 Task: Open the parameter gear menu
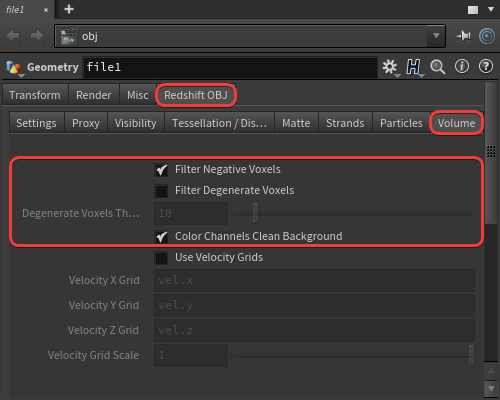coord(390,67)
